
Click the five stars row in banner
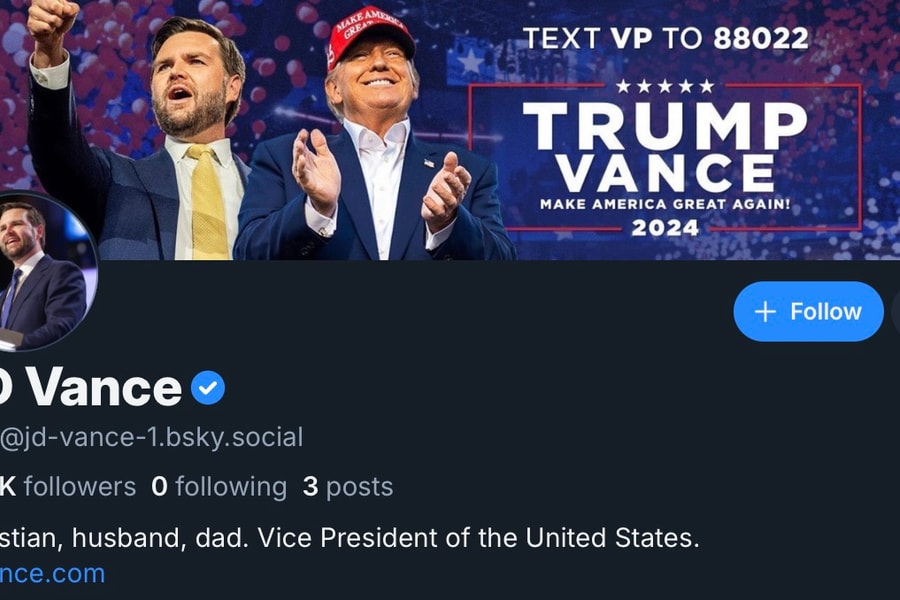tap(664, 87)
